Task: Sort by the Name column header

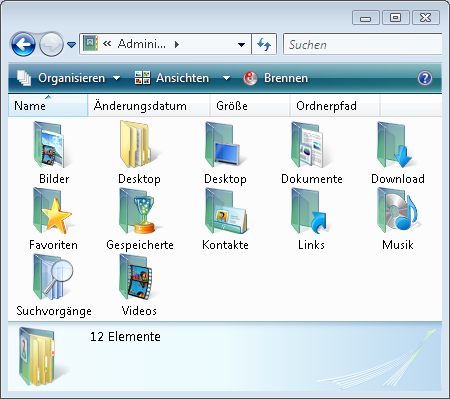Action: click(48, 106)
